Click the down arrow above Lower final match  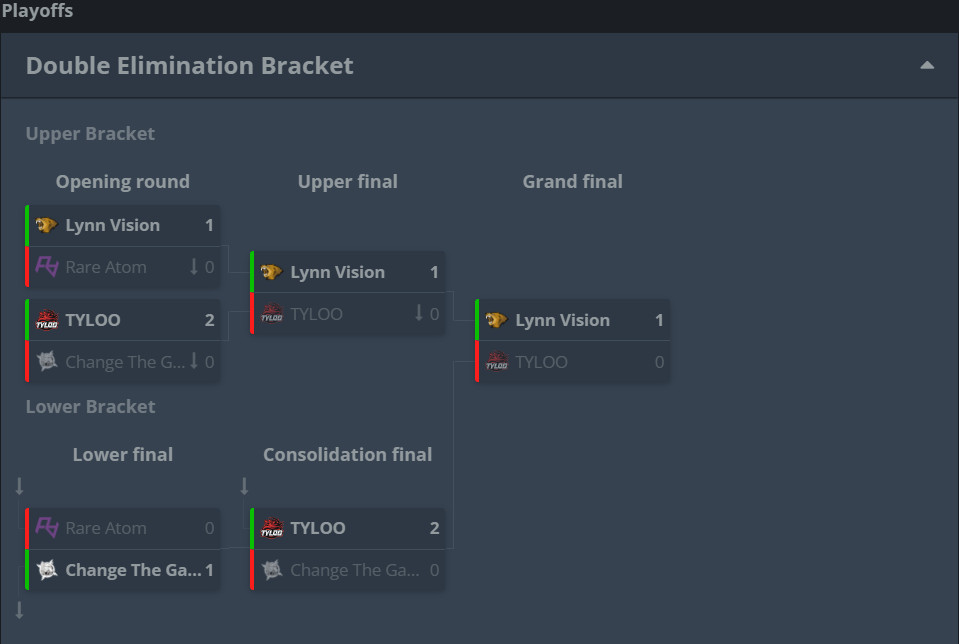pyautogui.click(x=19, y=487)
